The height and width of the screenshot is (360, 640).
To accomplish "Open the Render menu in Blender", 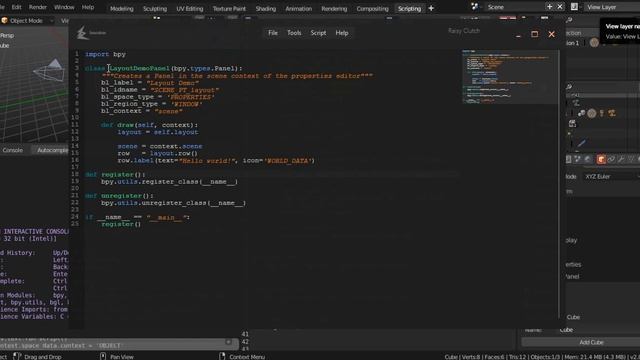I will [x=38, y=7].
